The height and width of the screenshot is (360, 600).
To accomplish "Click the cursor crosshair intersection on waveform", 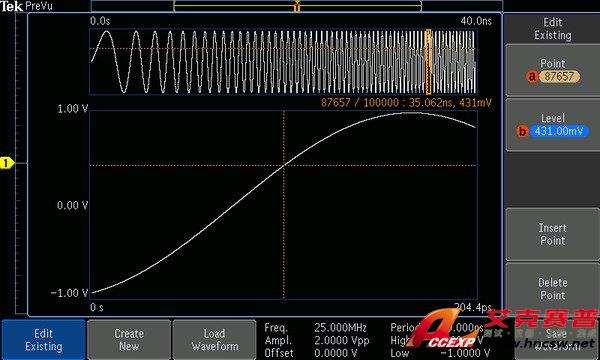I will tap(284, 165).
